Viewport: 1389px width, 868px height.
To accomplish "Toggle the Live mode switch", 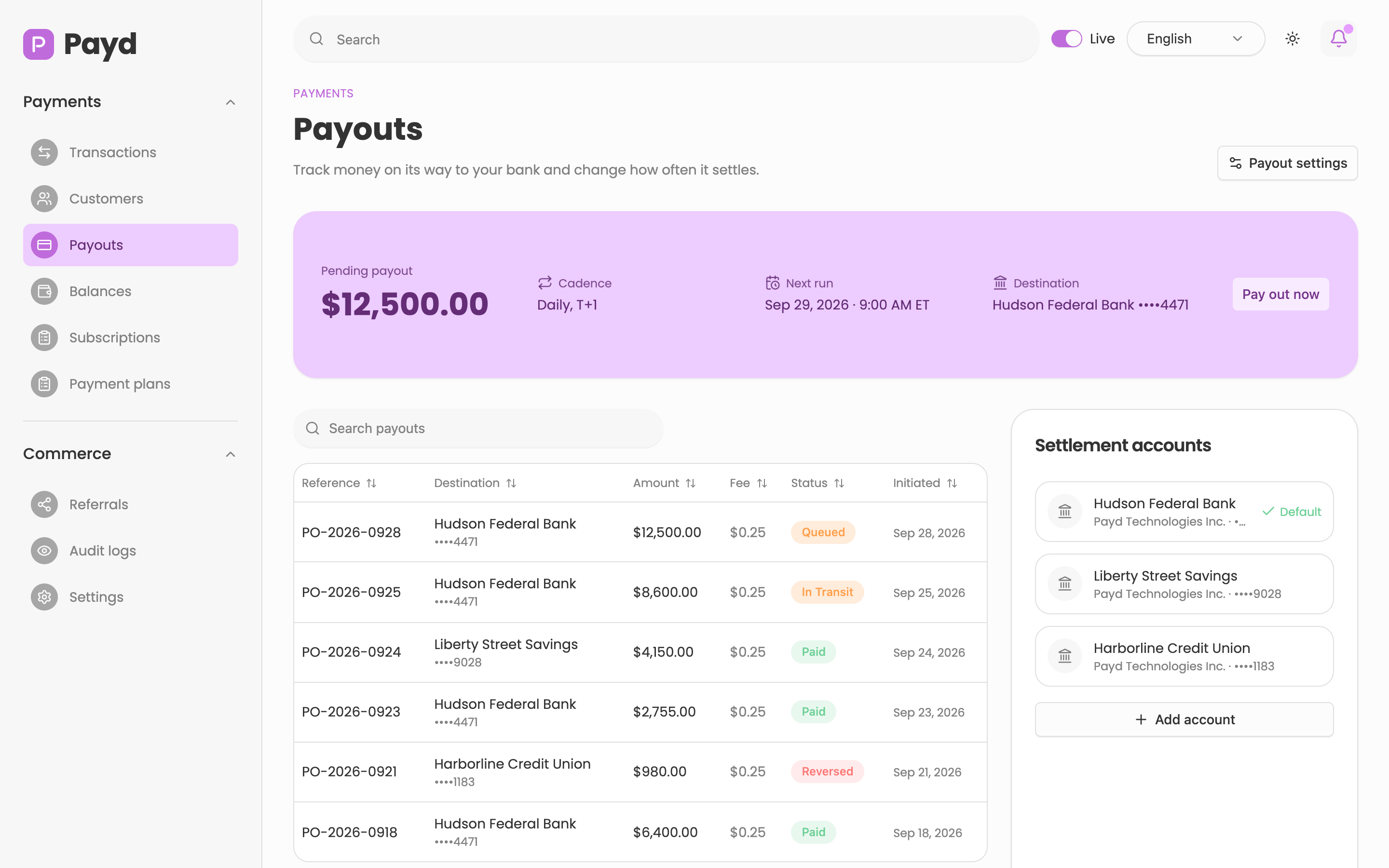I will click(x=1066, y=39).
